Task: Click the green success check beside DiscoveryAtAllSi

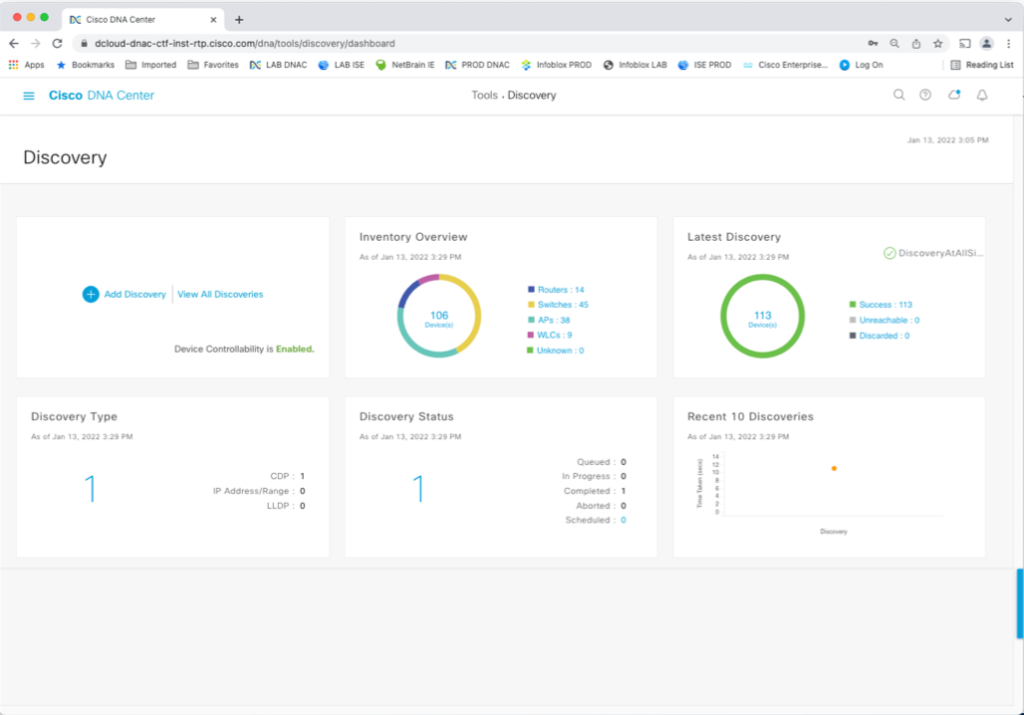Action: [x=888, y=252]
